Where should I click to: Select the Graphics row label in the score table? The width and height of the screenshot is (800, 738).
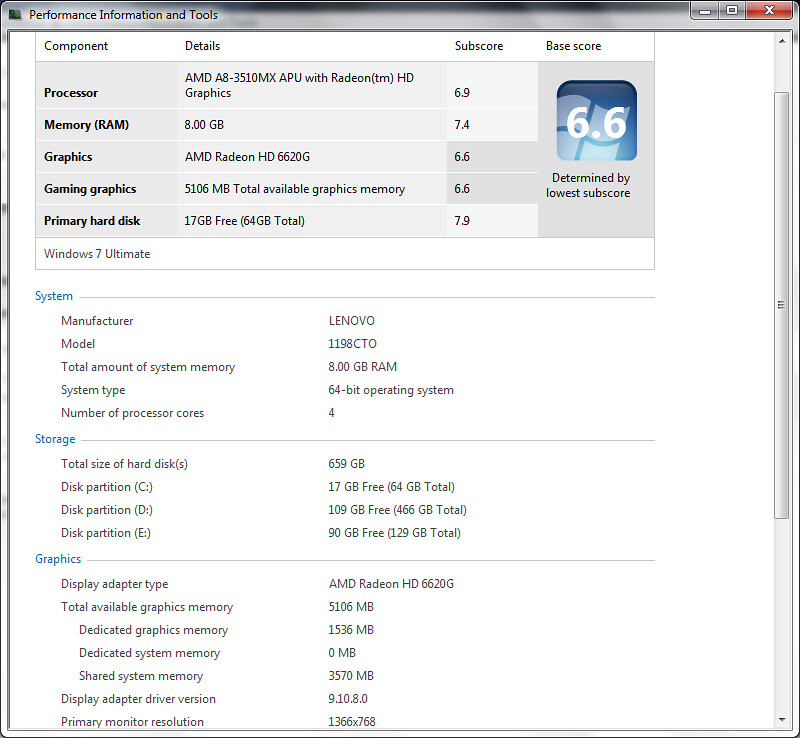[68, 157]
